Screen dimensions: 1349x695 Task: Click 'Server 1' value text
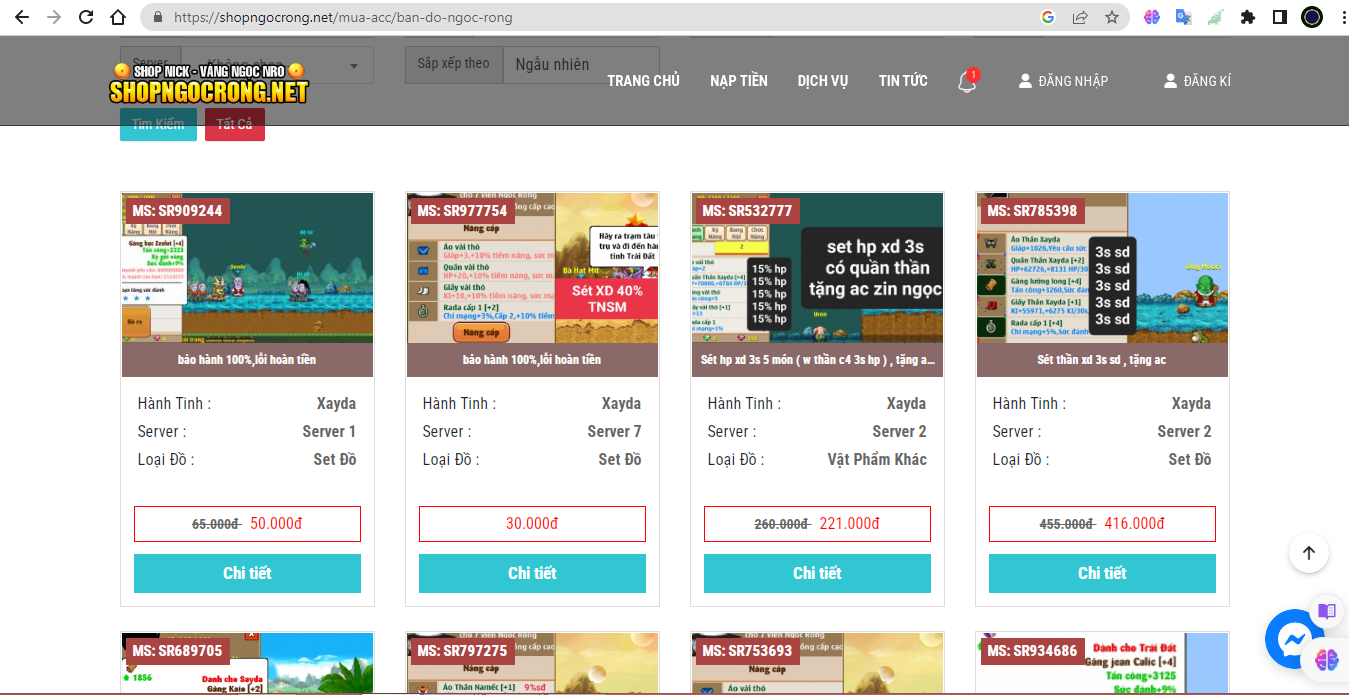pyautogui.click(x=329, y=432)
